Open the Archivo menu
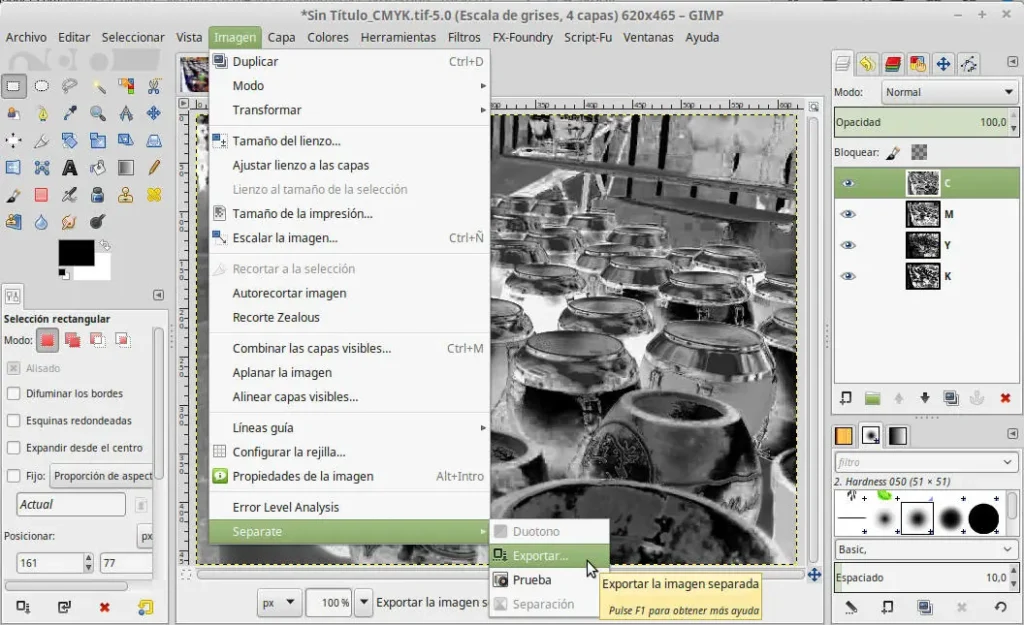This screenshot has width=1024, height=625. tap(26, 37)
